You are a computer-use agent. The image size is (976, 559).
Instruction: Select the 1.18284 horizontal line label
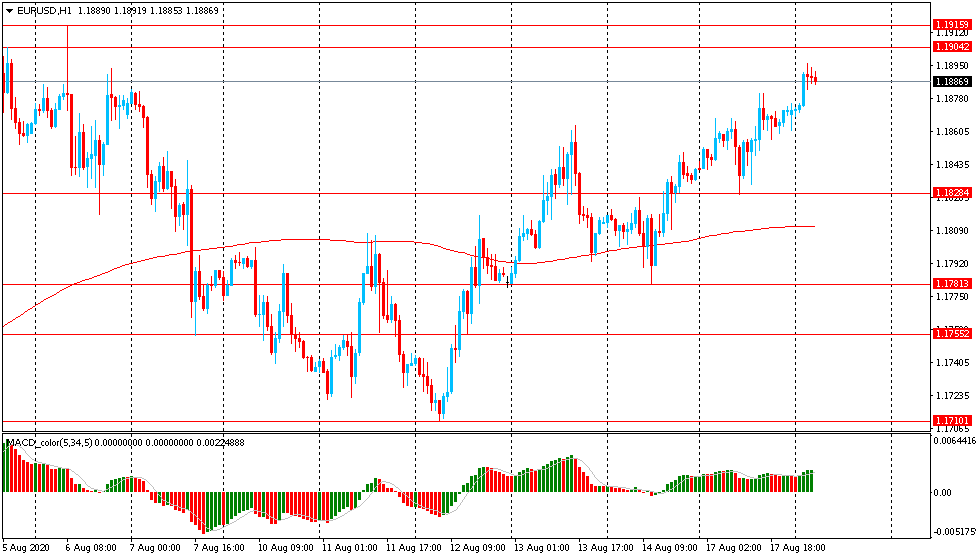coord(952,192)
